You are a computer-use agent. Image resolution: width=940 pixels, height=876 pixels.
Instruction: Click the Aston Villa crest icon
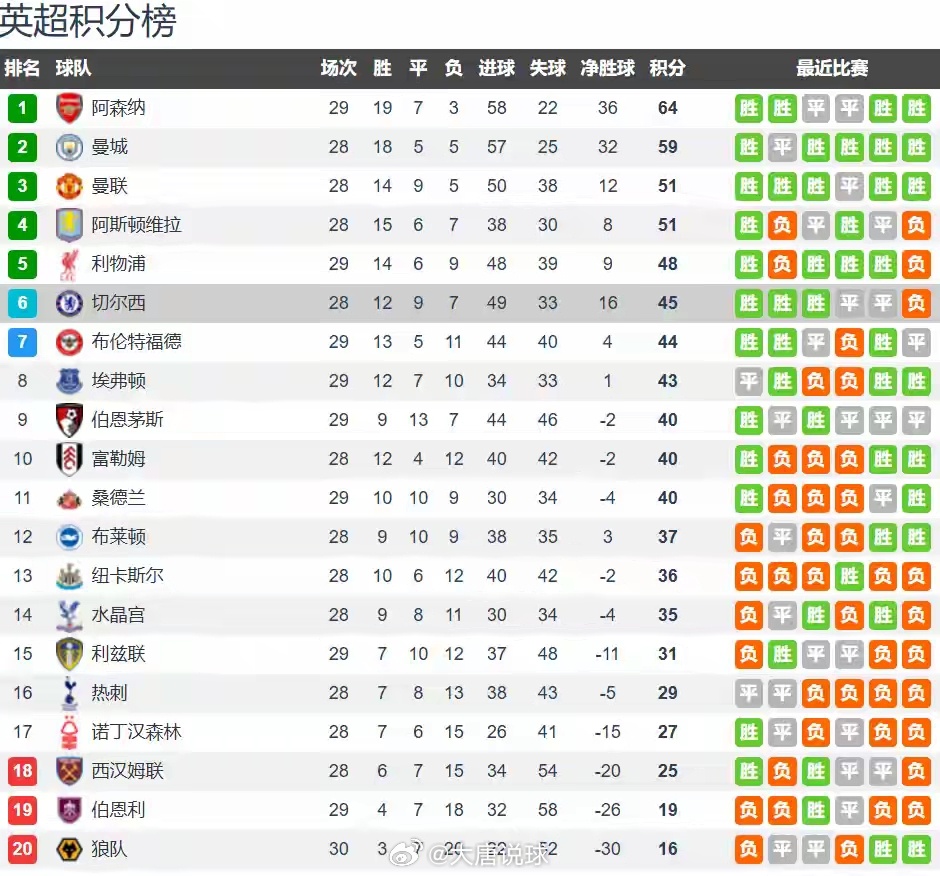[69, 225]
